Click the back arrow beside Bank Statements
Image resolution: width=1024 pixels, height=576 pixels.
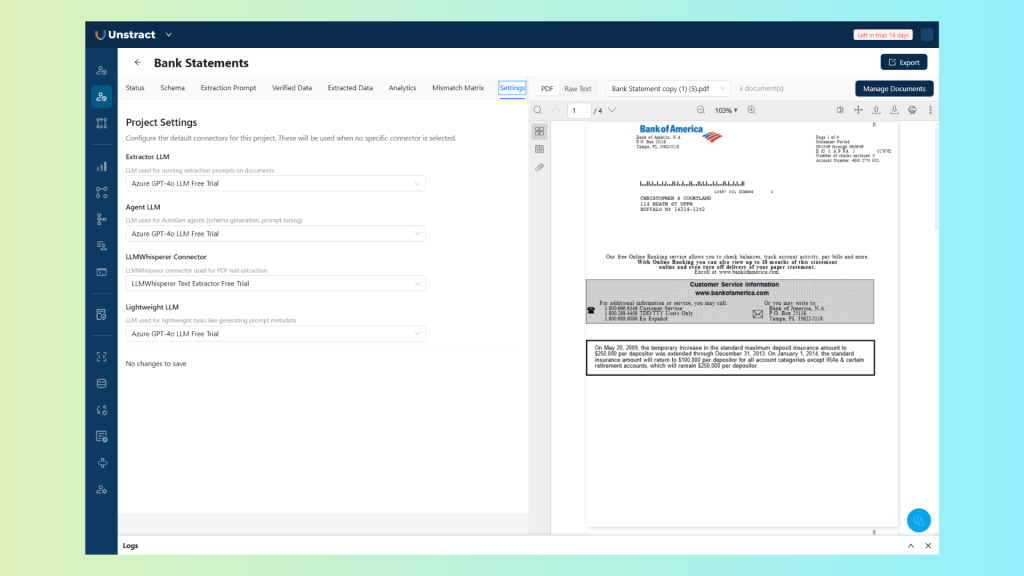coord(138,62)
